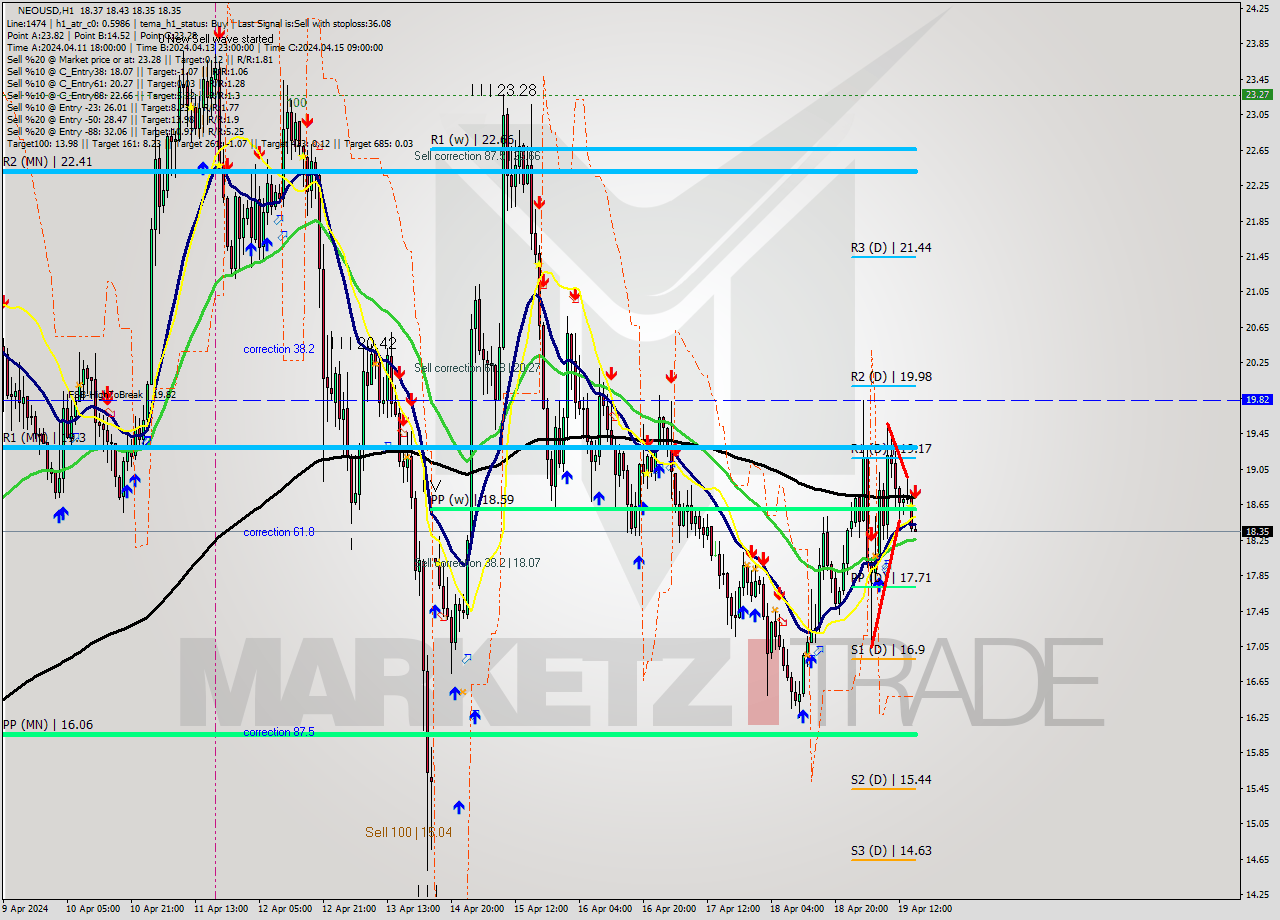Select the 'R2 (MN) | 22.41' label

[x=47, y=161]
